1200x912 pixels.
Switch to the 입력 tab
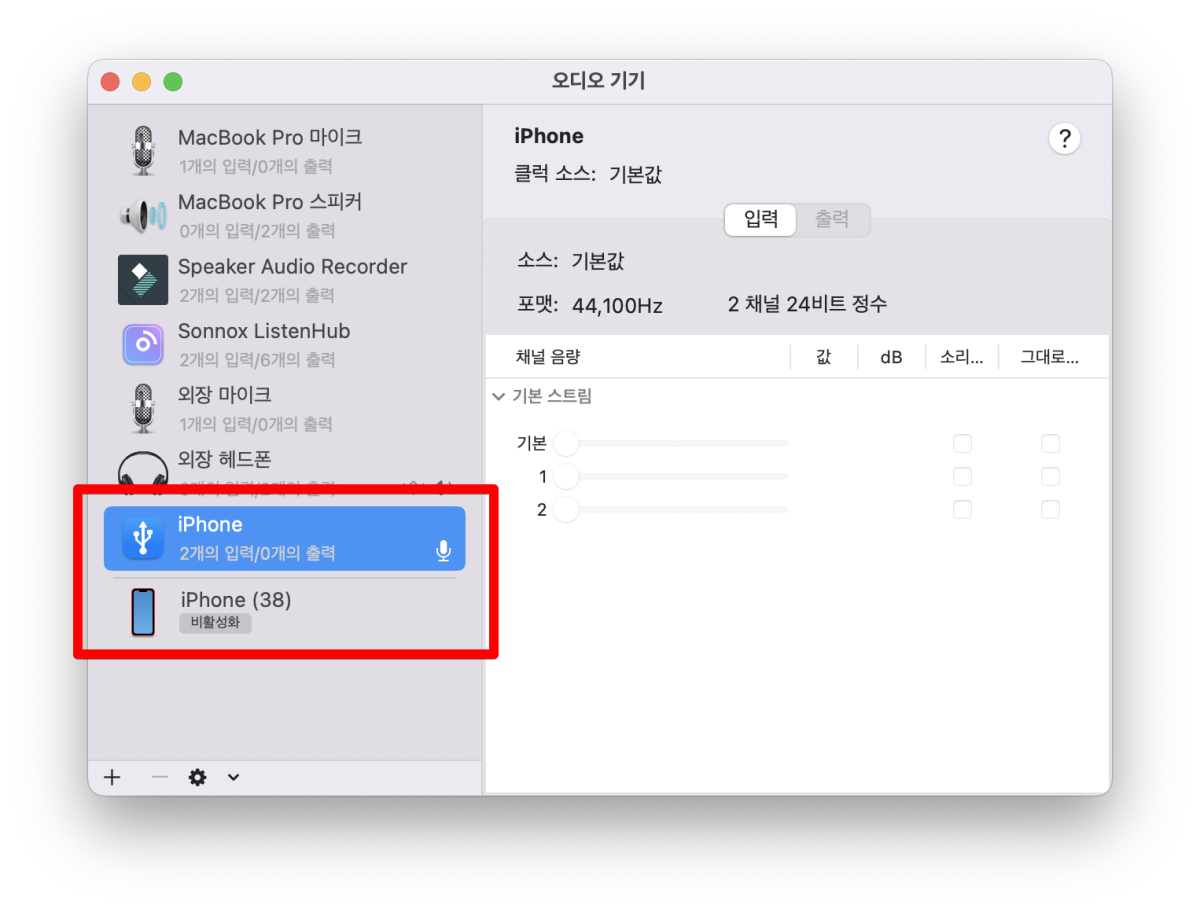(x=761, y=220)
